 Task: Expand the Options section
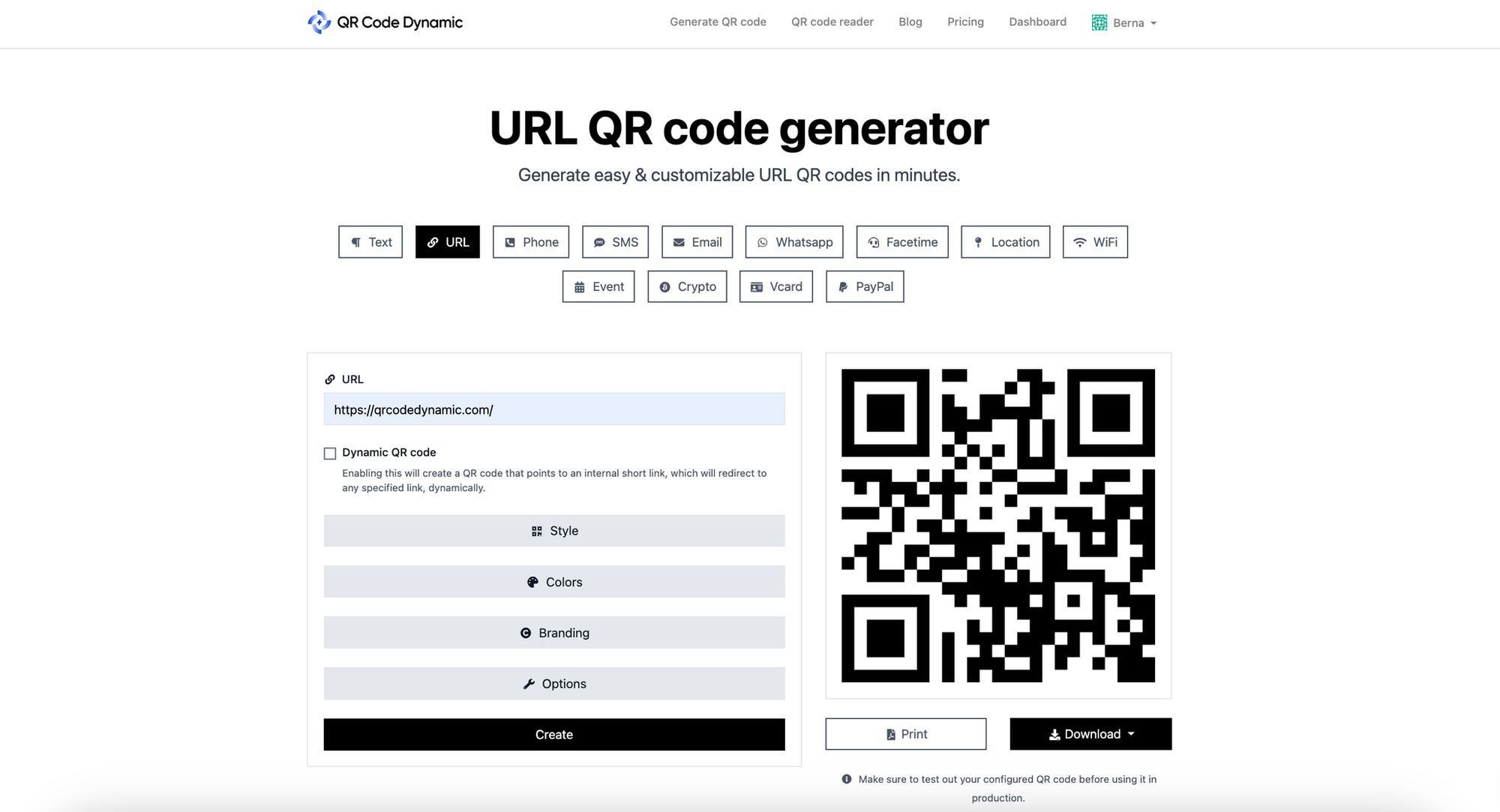point(554,684)
